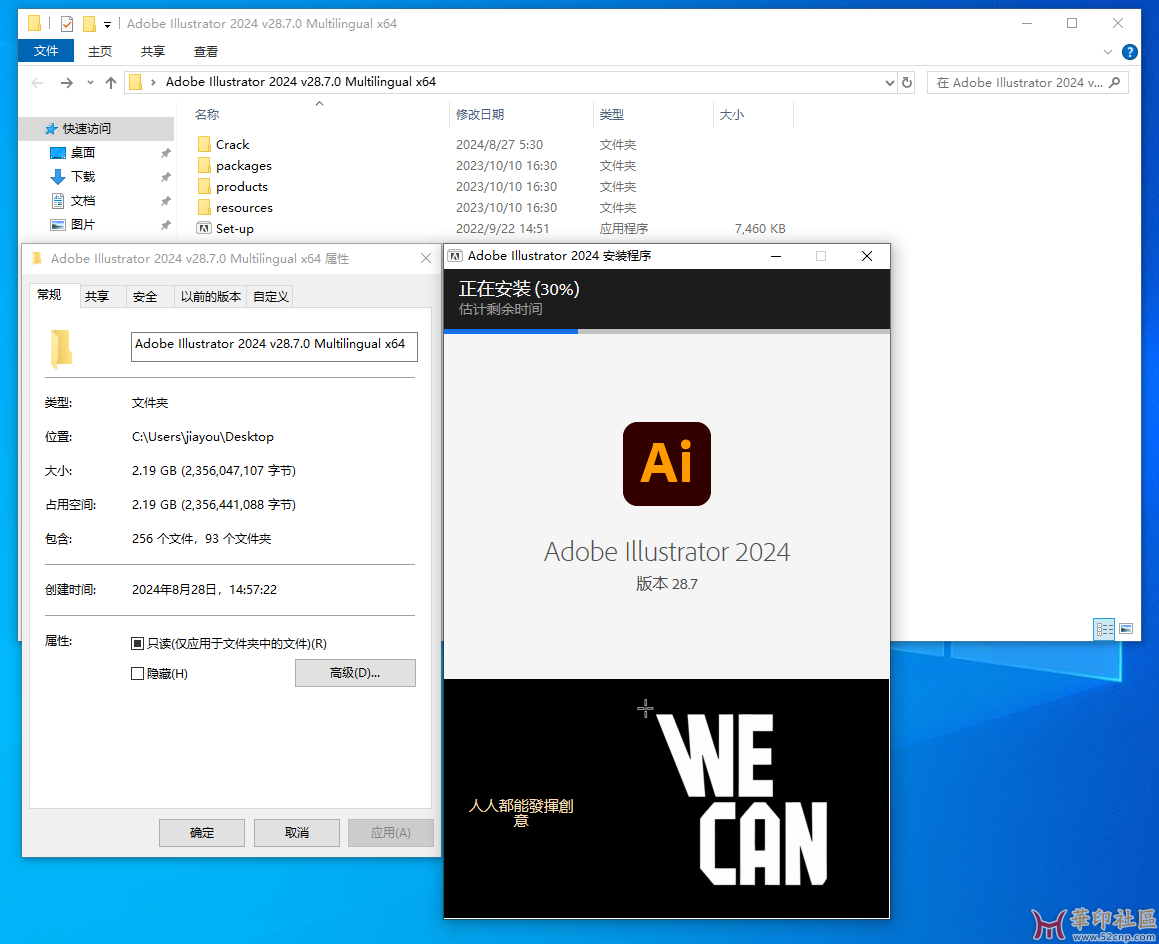Click the New Folder icon in title bar
Screen dimensions: 1159x944
[89, 24]
